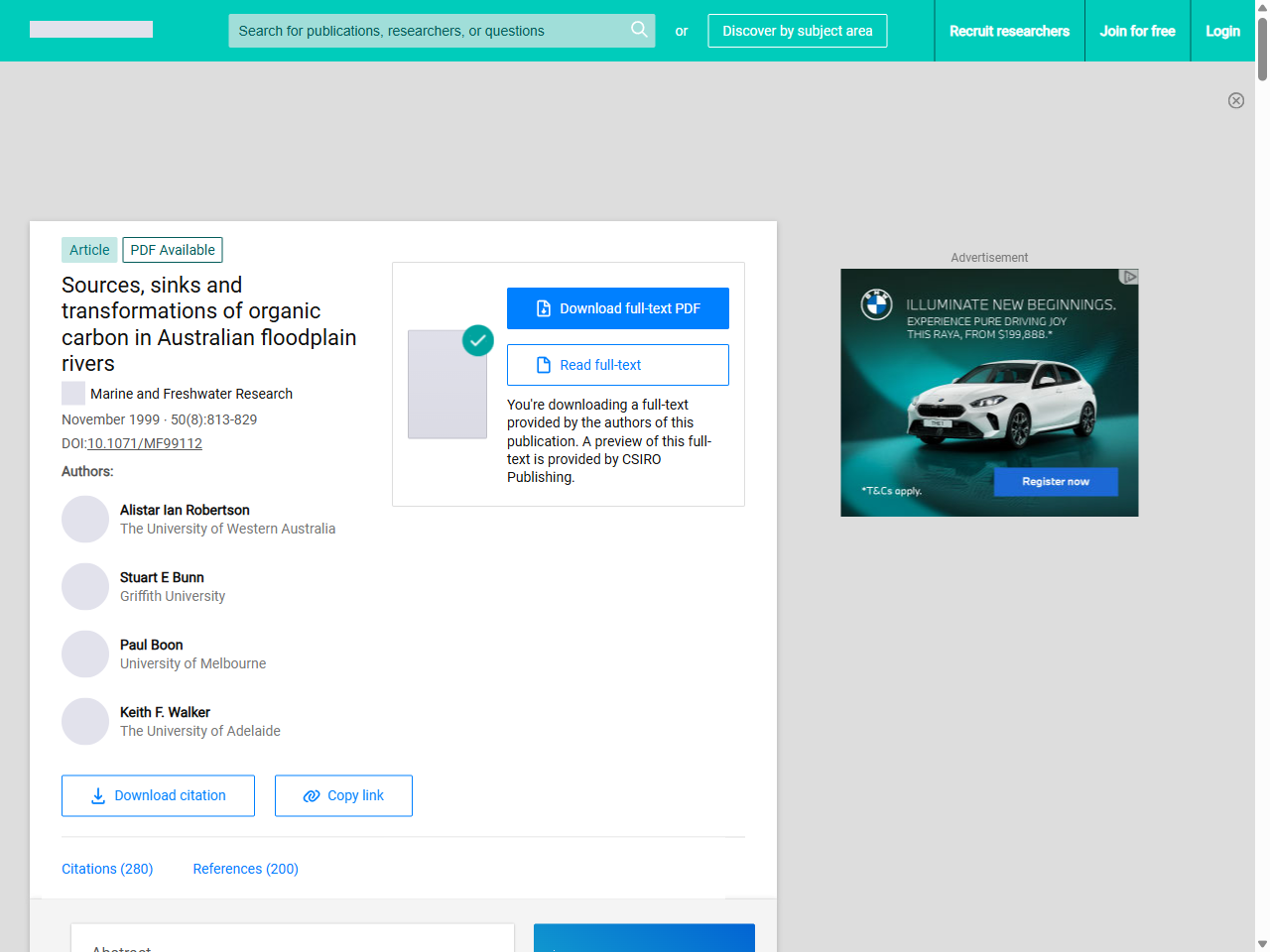Viewport: 1270px width, 952px height.
Task: Open the Discover by subject area selector
Action: coord(797,31)
